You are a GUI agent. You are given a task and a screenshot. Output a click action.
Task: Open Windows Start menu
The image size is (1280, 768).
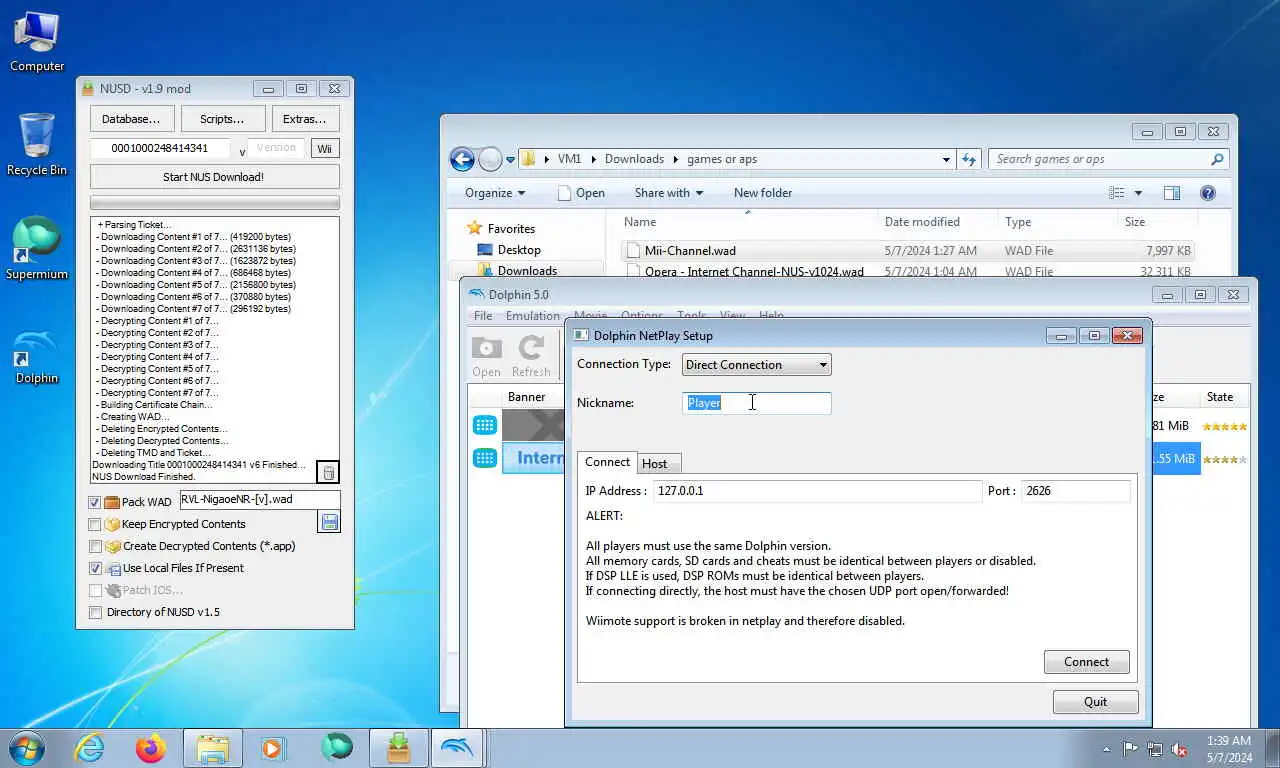(x=27, y=748)
